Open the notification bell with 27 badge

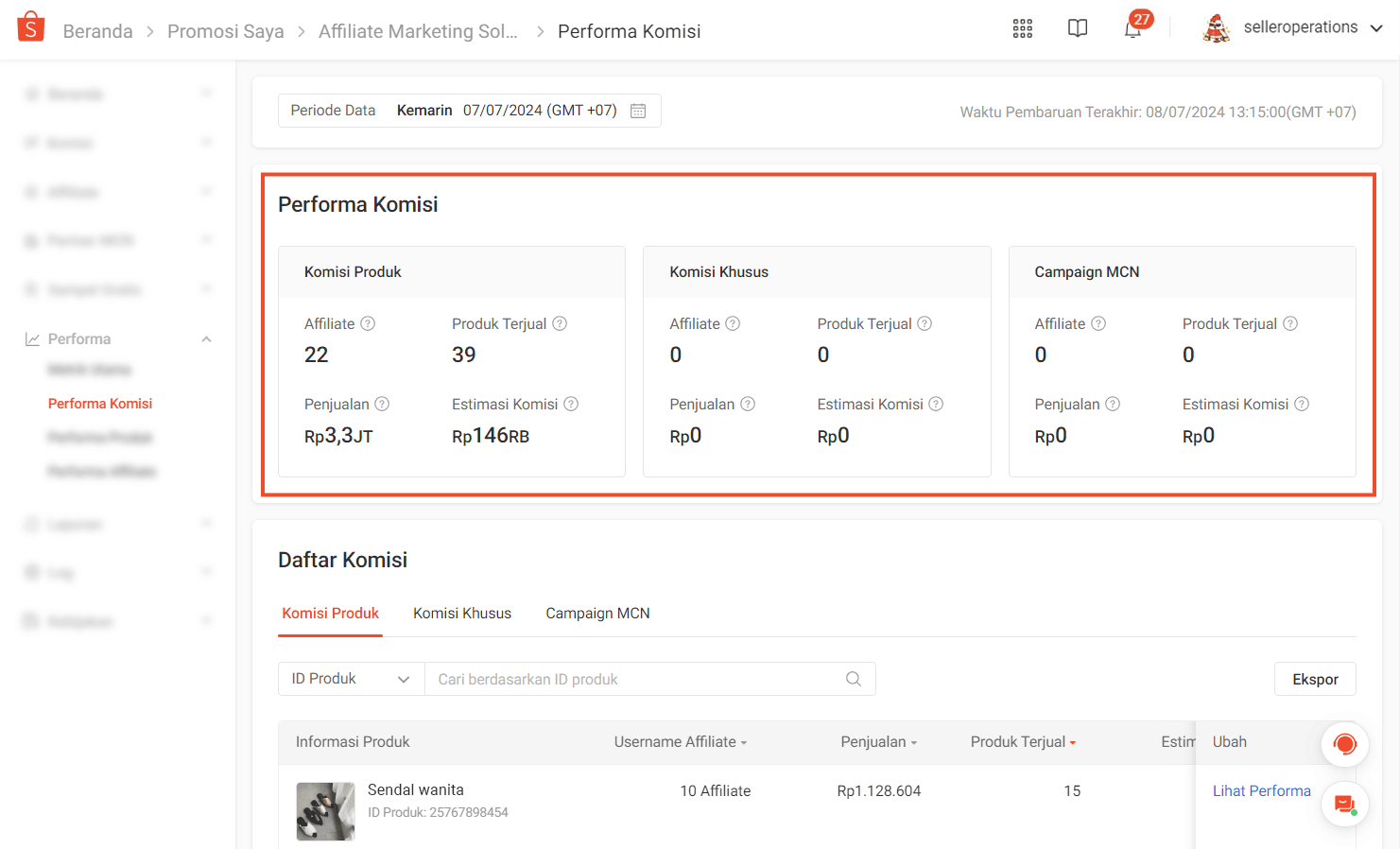[1133, 26]
